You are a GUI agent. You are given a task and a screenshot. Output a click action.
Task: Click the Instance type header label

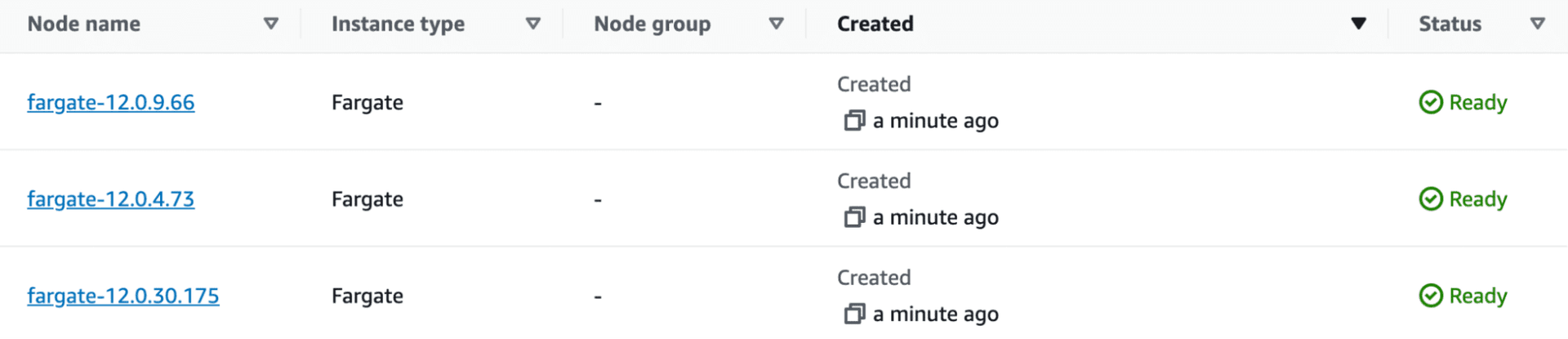coord(398,24)
